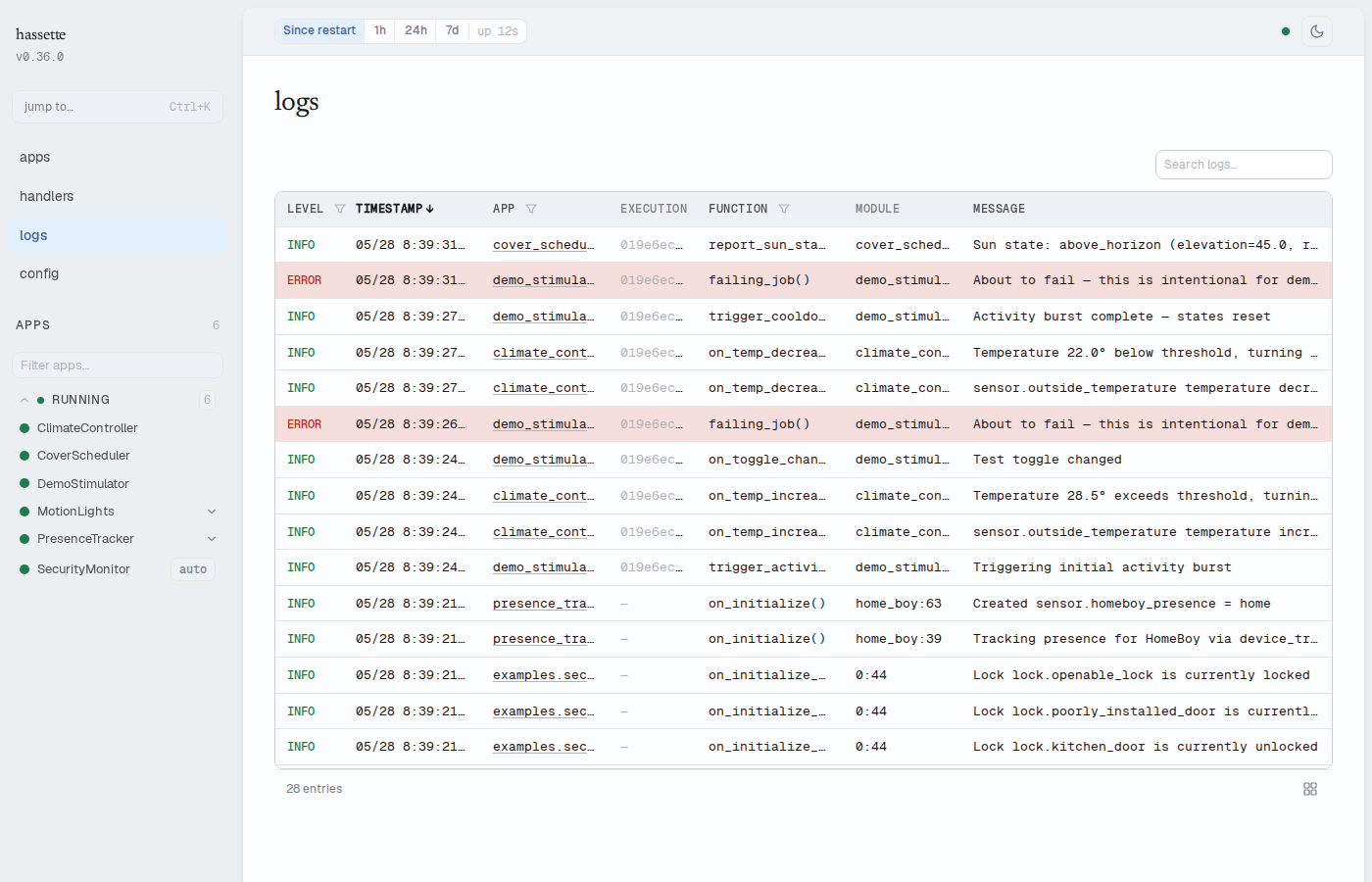Open app link in Activity burst complete row
1372x882 pixels.
(x=543, y=317)
